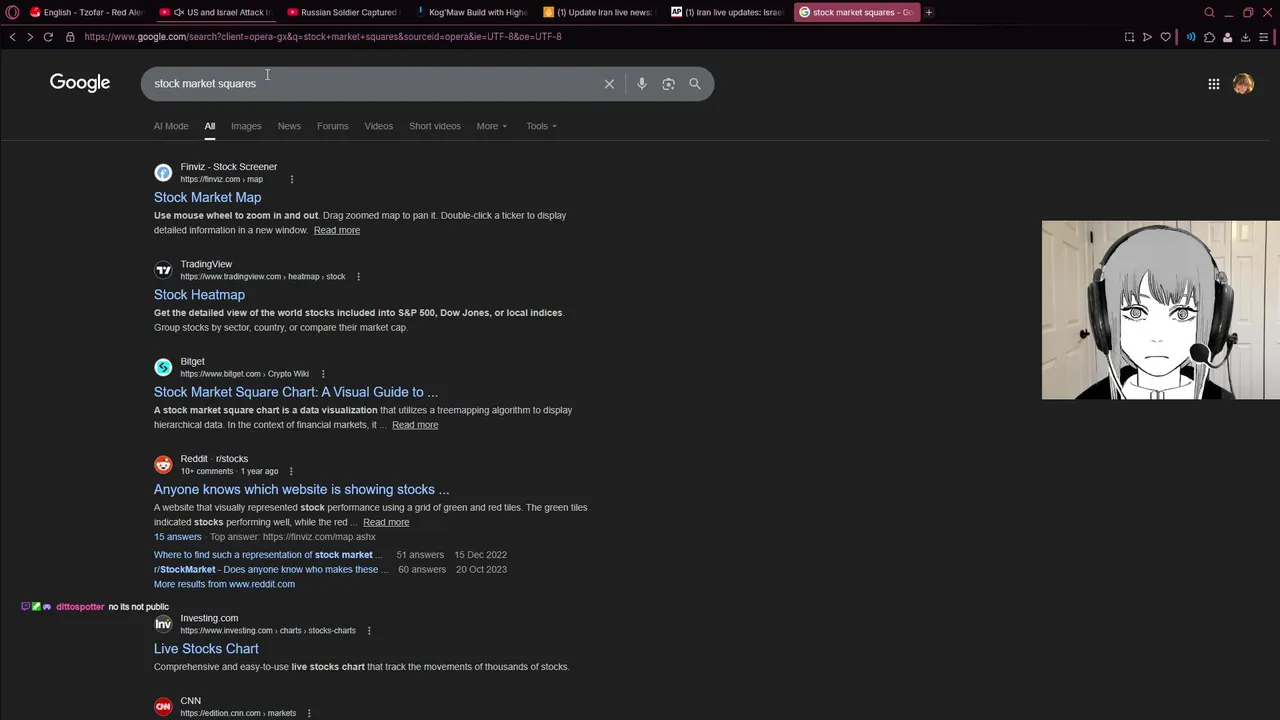Switch to Kog'Maw Build browser tab
The width and height of the screenshot is (1280, 720).
tap(471, 12)
